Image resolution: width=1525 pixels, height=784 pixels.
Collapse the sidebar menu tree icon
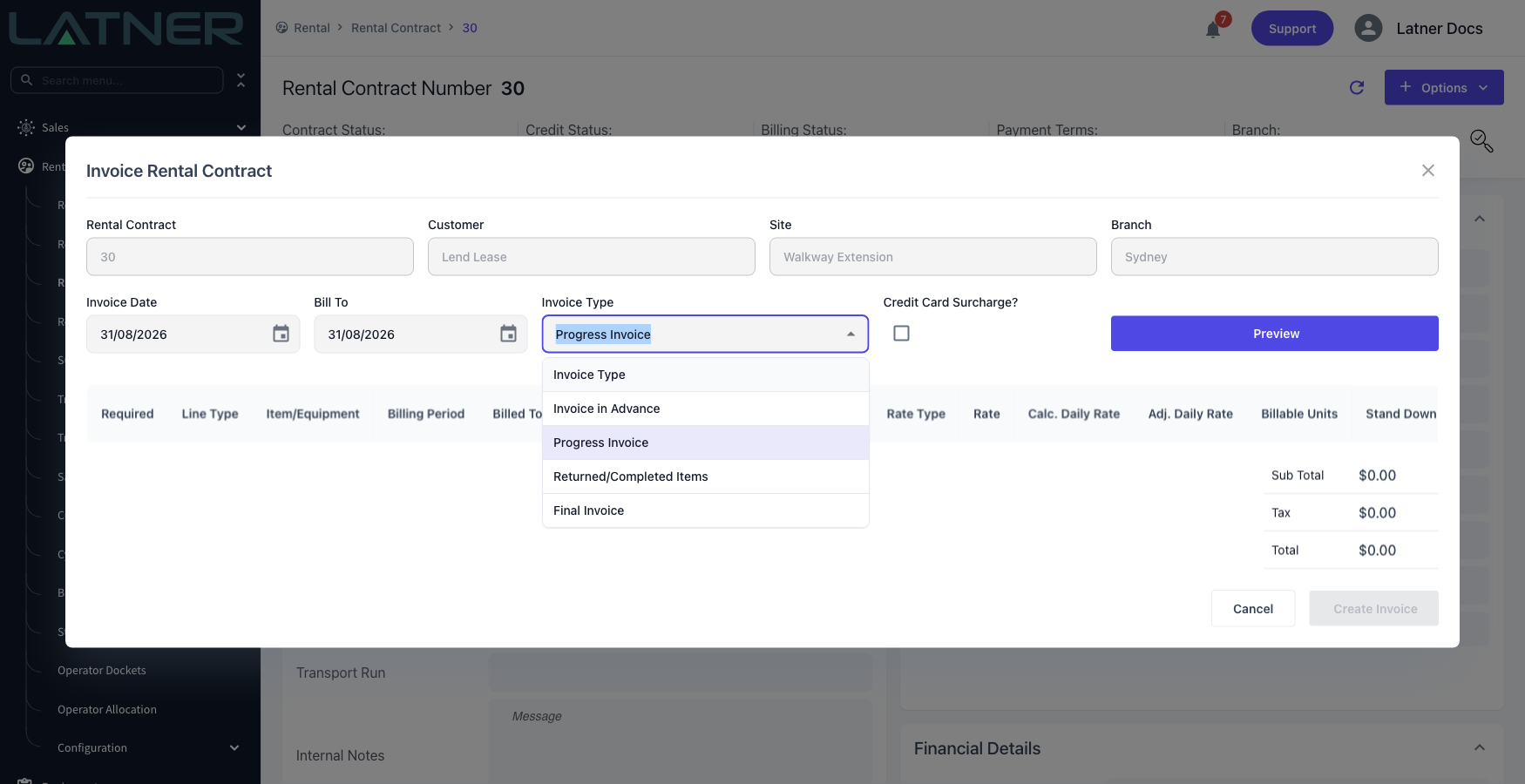(241, 80)
